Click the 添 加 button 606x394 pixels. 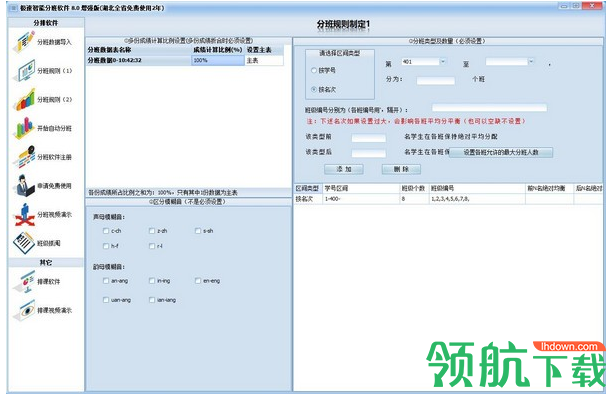coord(344,169)
